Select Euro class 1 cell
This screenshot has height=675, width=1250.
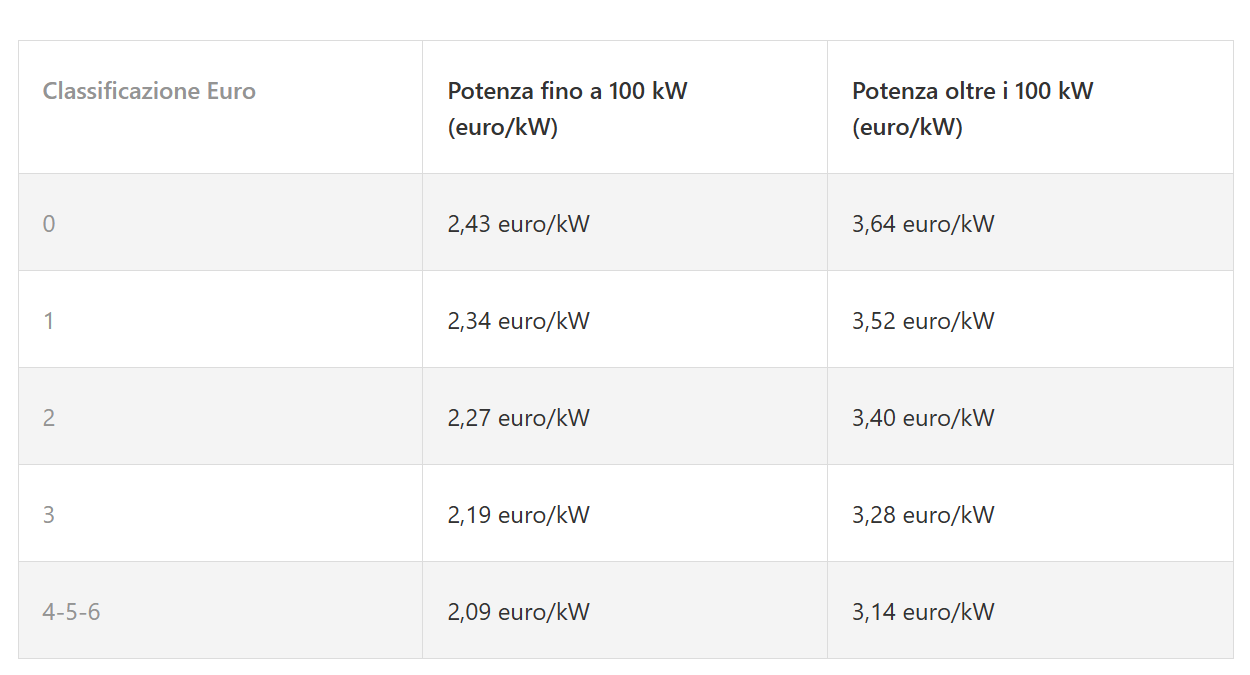(x=49, y=321)
